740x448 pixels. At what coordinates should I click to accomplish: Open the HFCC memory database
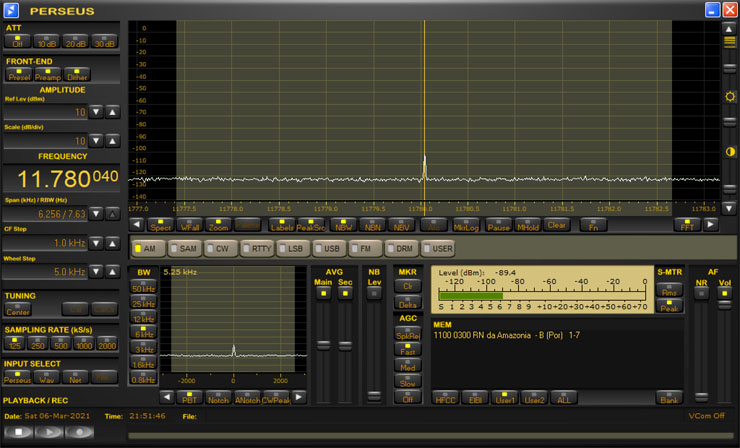(445, 397)
